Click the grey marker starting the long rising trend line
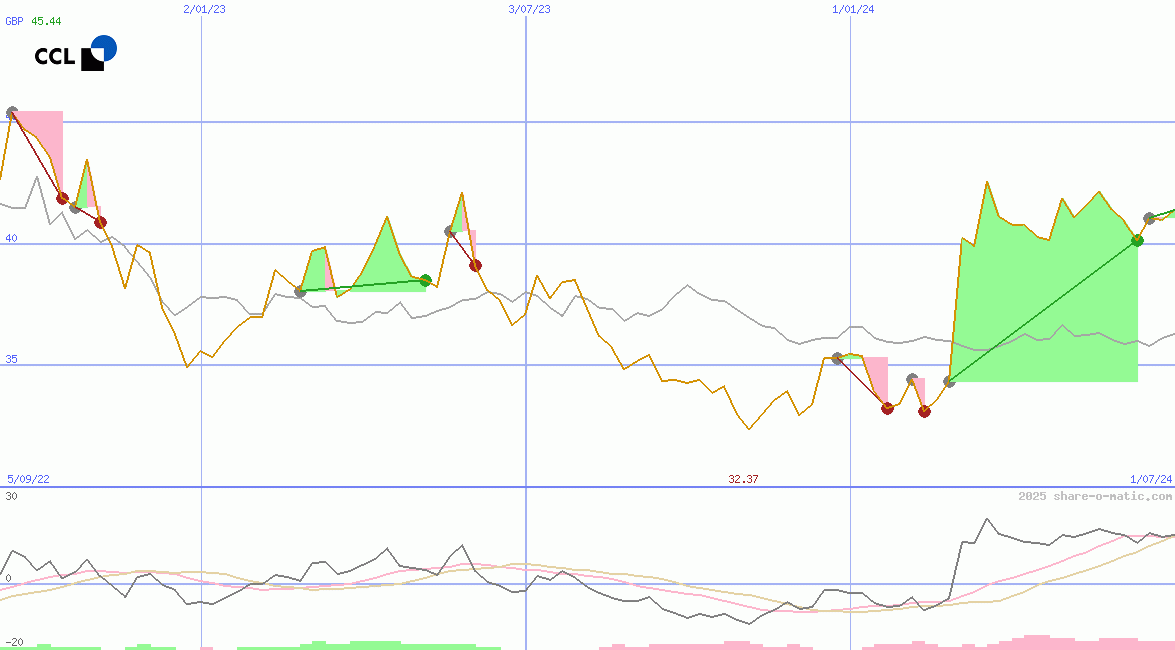Viewport: 1175px width, 650px height. tap(949, 382)
